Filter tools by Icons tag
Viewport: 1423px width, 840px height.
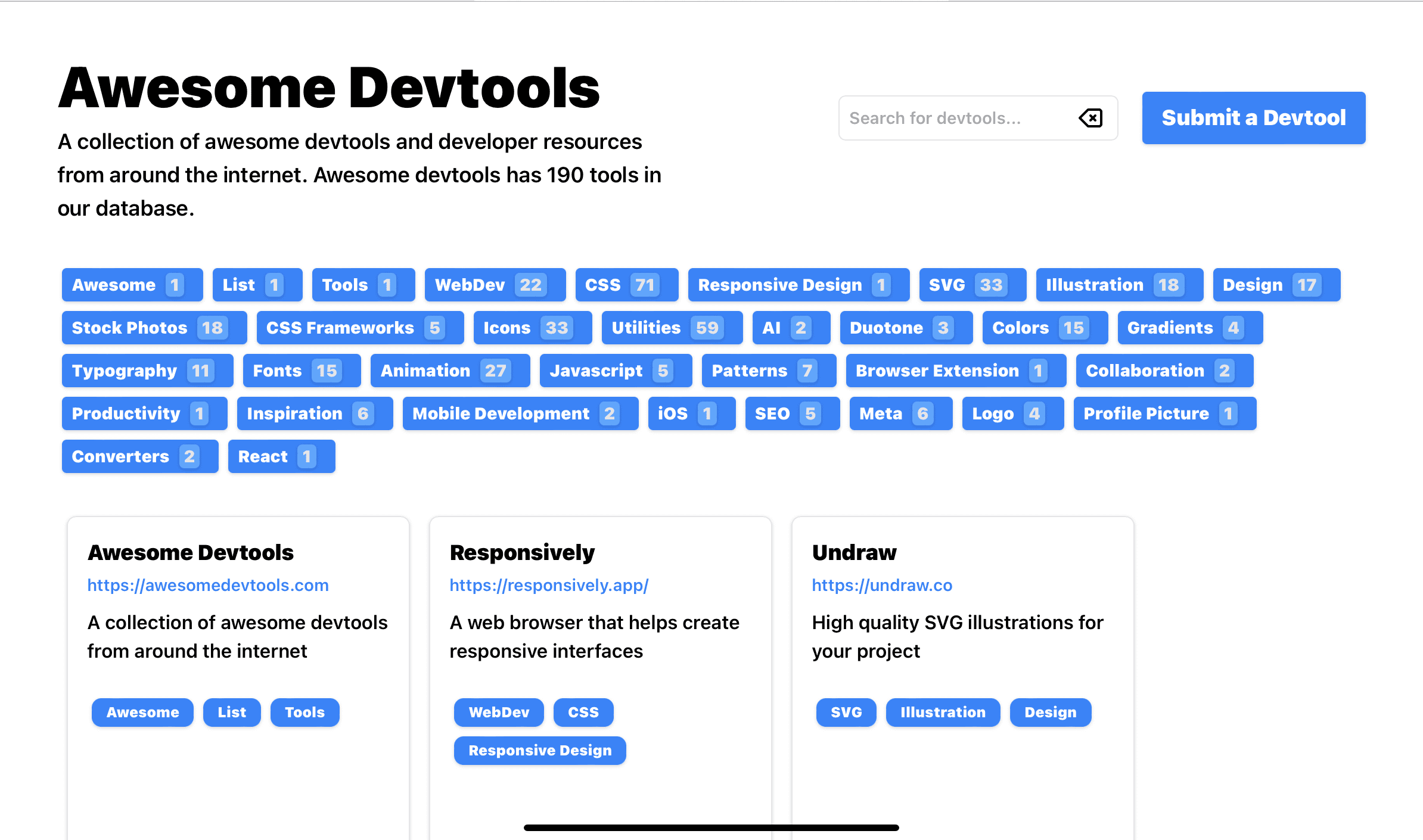coord(533,328)
